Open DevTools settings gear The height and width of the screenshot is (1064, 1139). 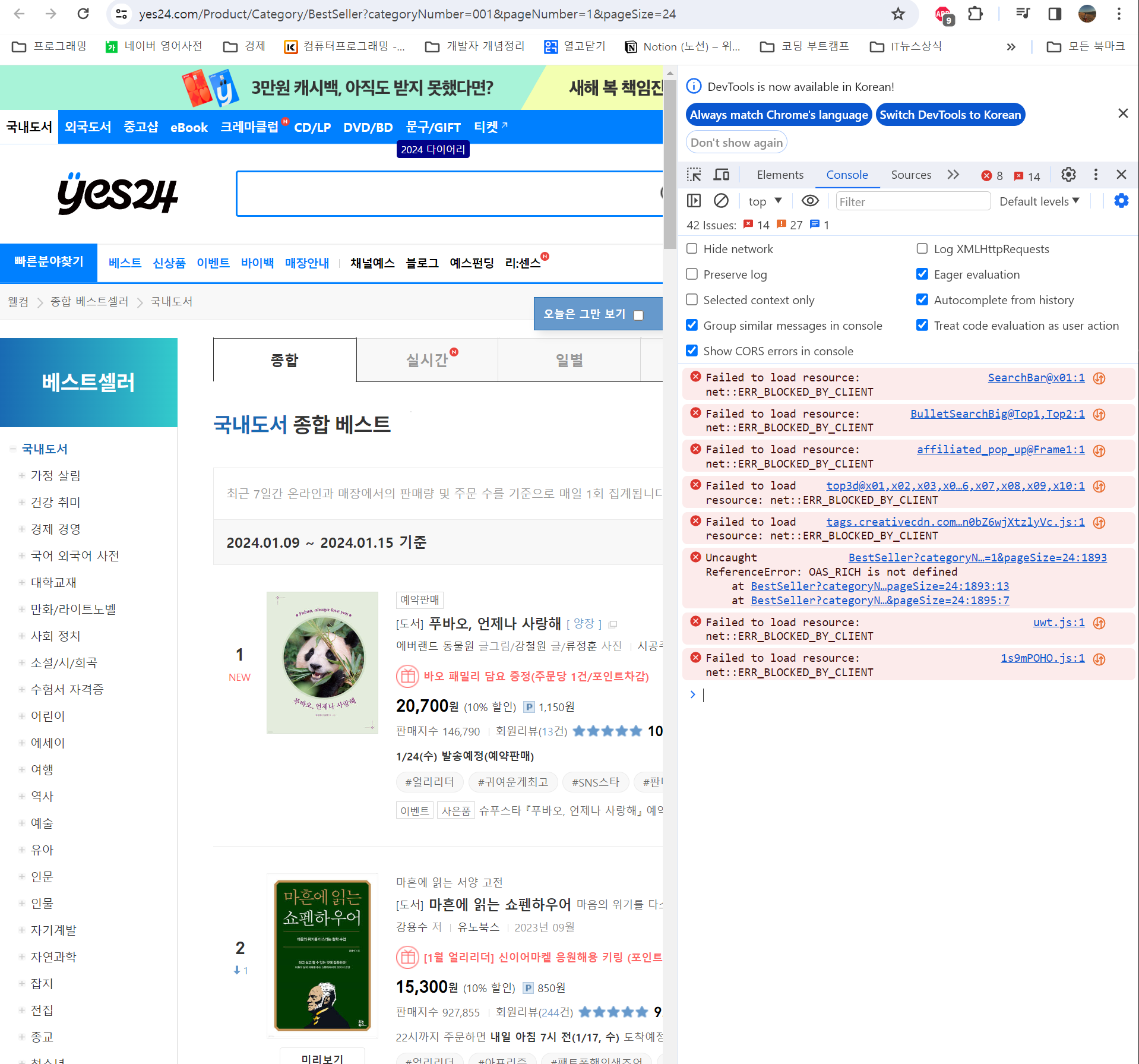coord(1068,175)
